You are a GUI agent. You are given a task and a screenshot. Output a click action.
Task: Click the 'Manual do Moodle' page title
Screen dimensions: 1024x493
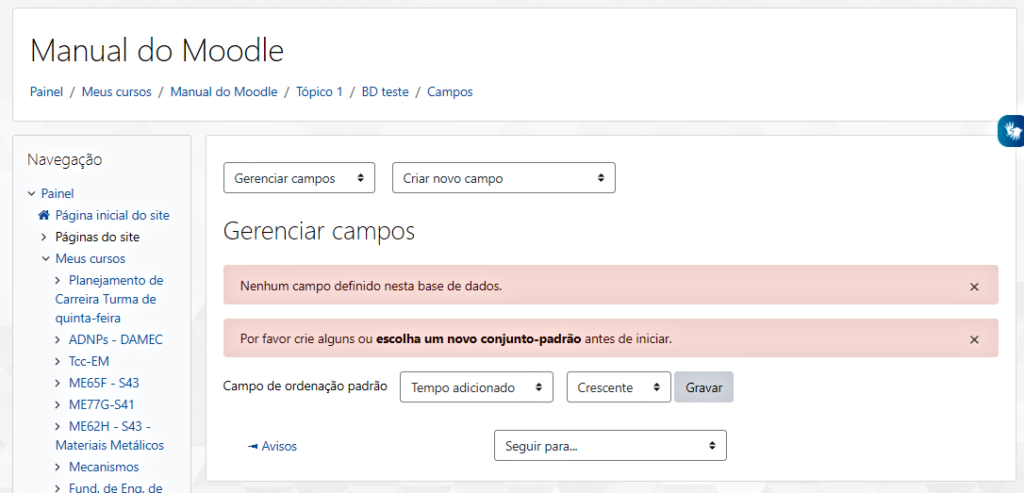click(157, 50)
